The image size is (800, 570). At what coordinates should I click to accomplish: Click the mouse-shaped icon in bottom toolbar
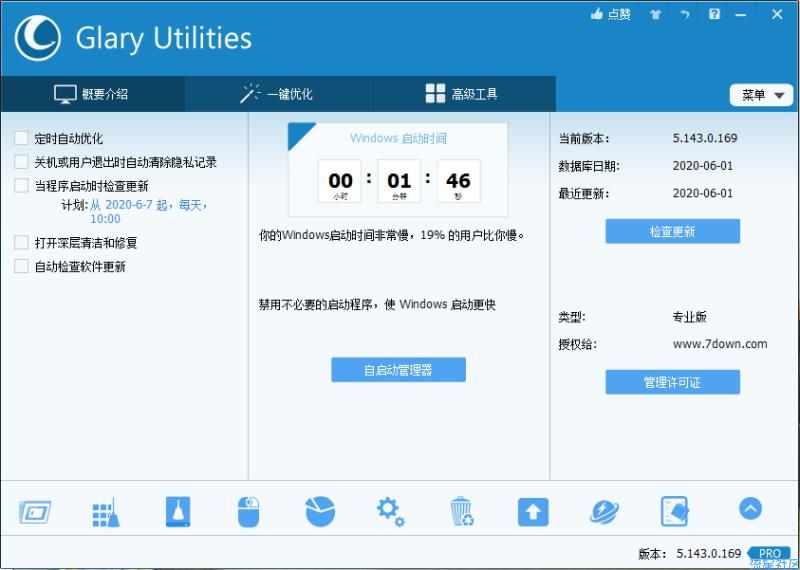pyautogui.click(x=248, y=511)
